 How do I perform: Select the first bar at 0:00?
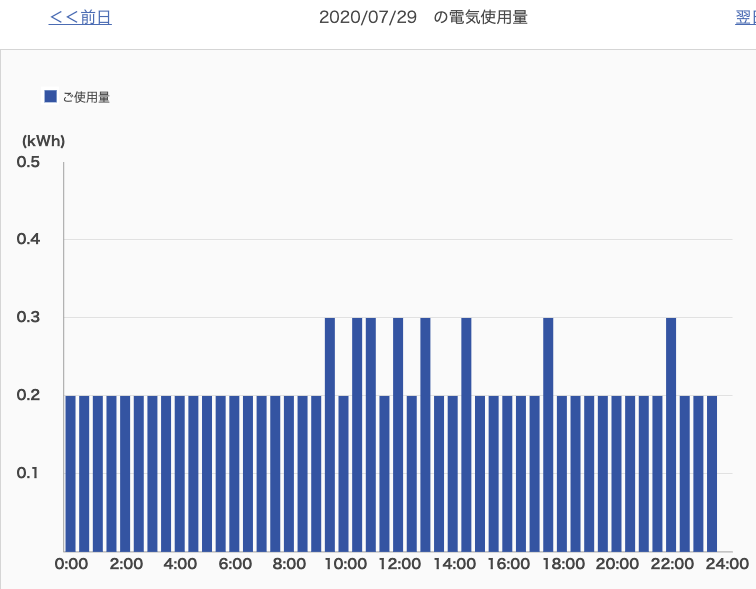click(x=71, y=472)
